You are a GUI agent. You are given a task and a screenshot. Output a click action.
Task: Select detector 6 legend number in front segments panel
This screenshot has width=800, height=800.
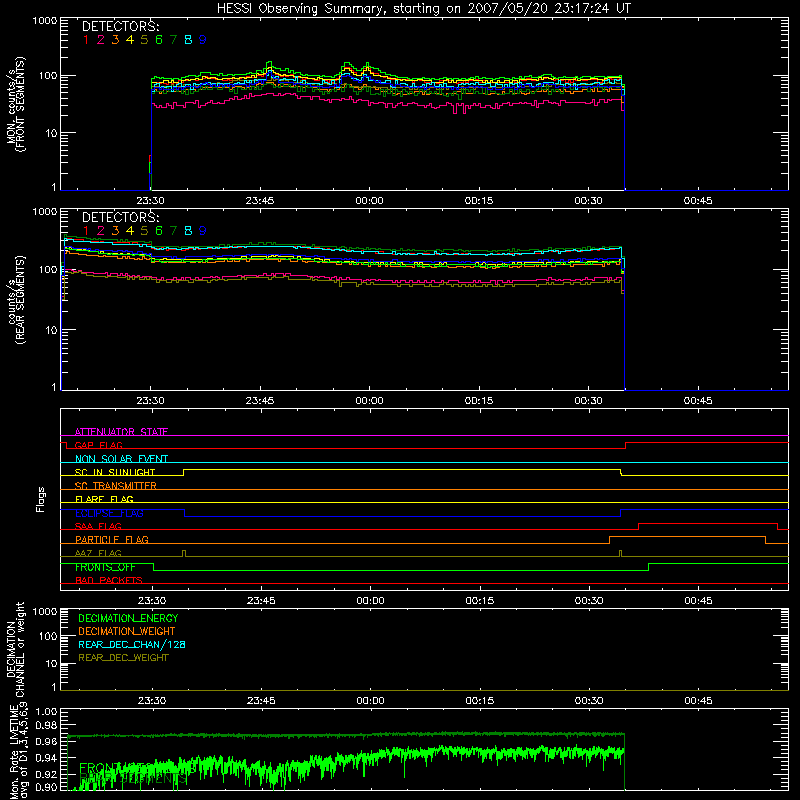coord(159,40)
